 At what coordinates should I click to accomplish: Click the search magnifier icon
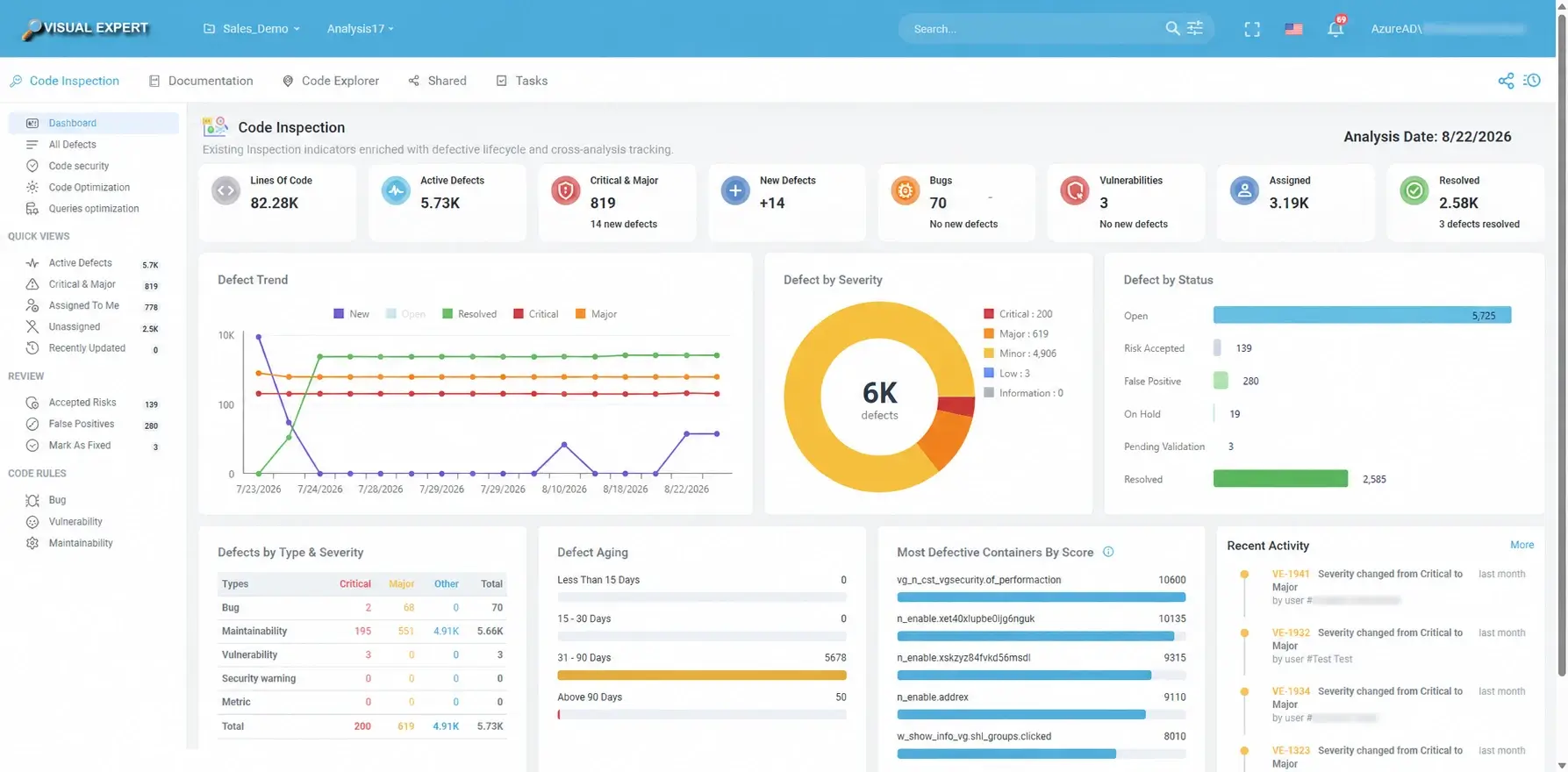1172,28
